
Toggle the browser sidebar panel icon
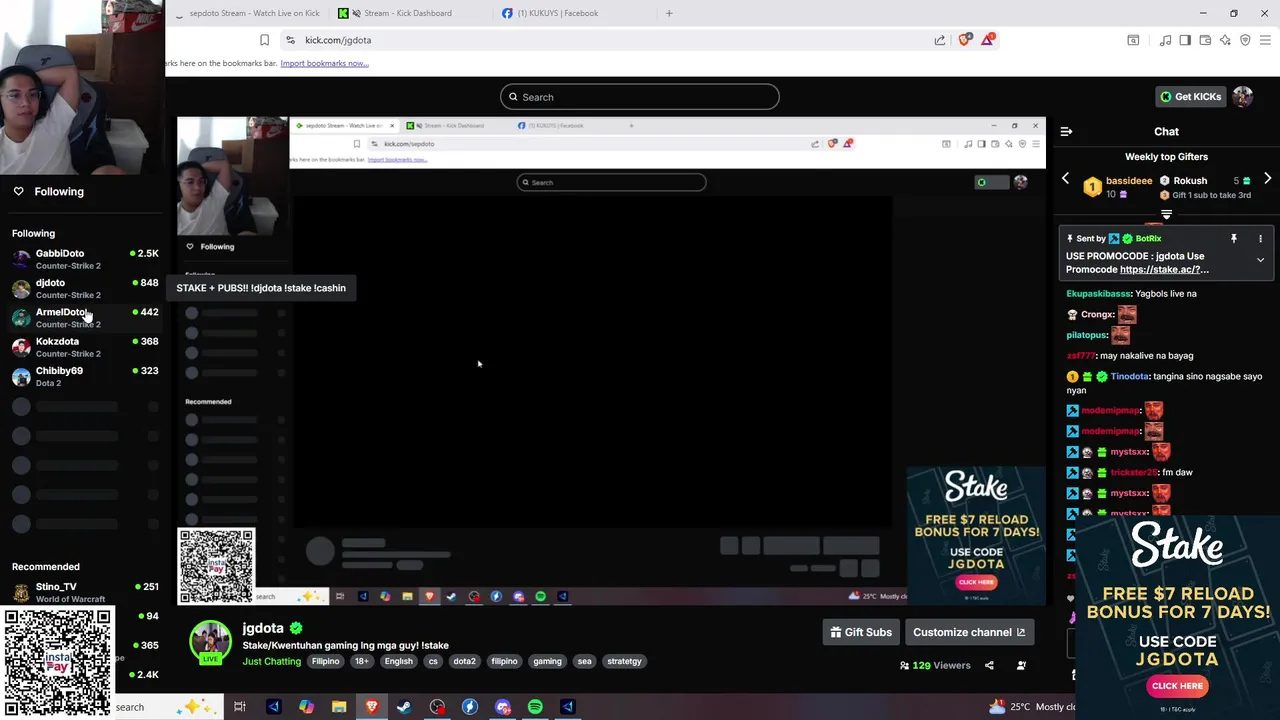tap(1185, 40)
